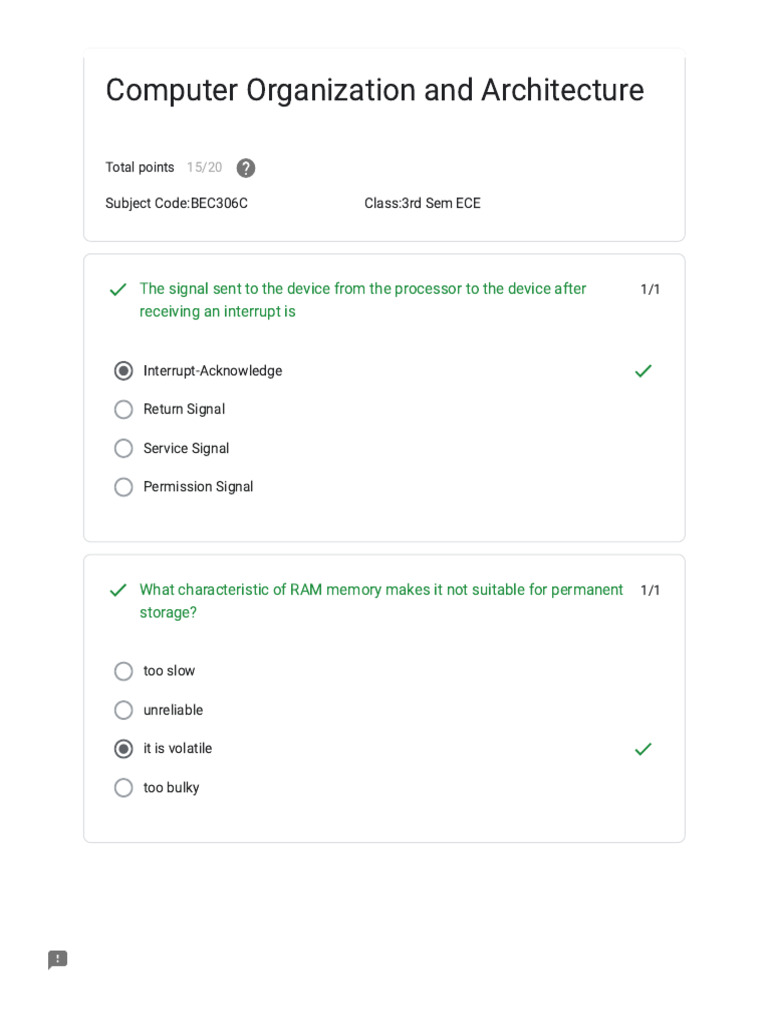Click the Computer Organization and Architecture title

pyautogui.click(x=374, y=90)
